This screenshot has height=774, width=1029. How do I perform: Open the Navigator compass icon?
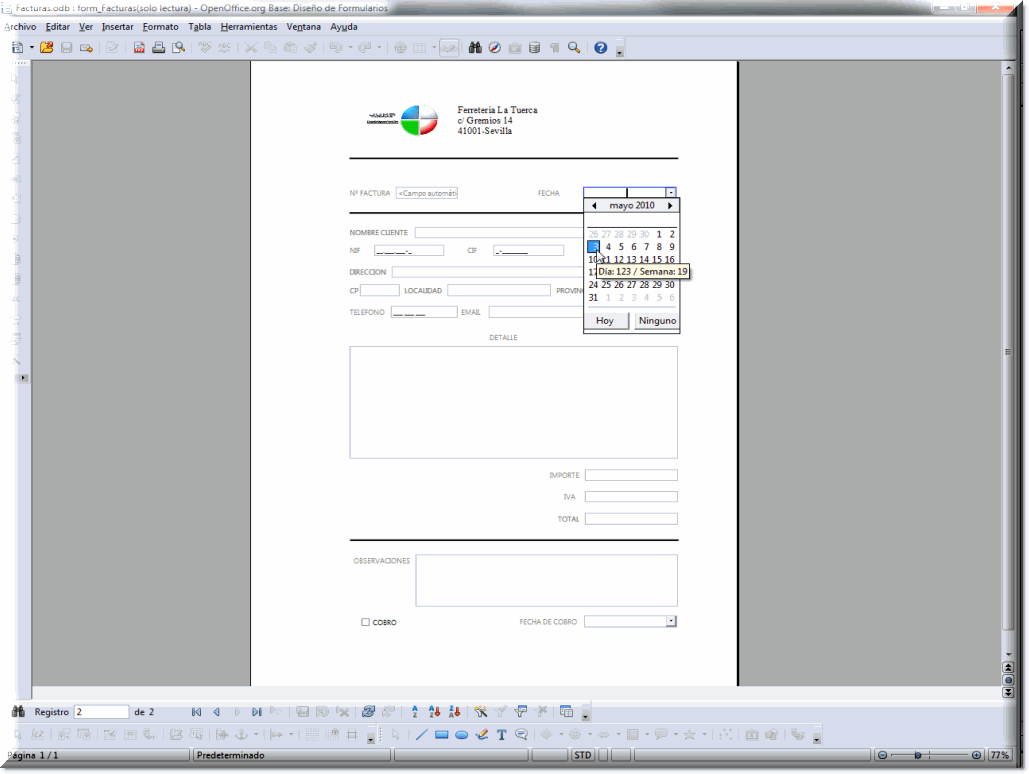(494, 47)
